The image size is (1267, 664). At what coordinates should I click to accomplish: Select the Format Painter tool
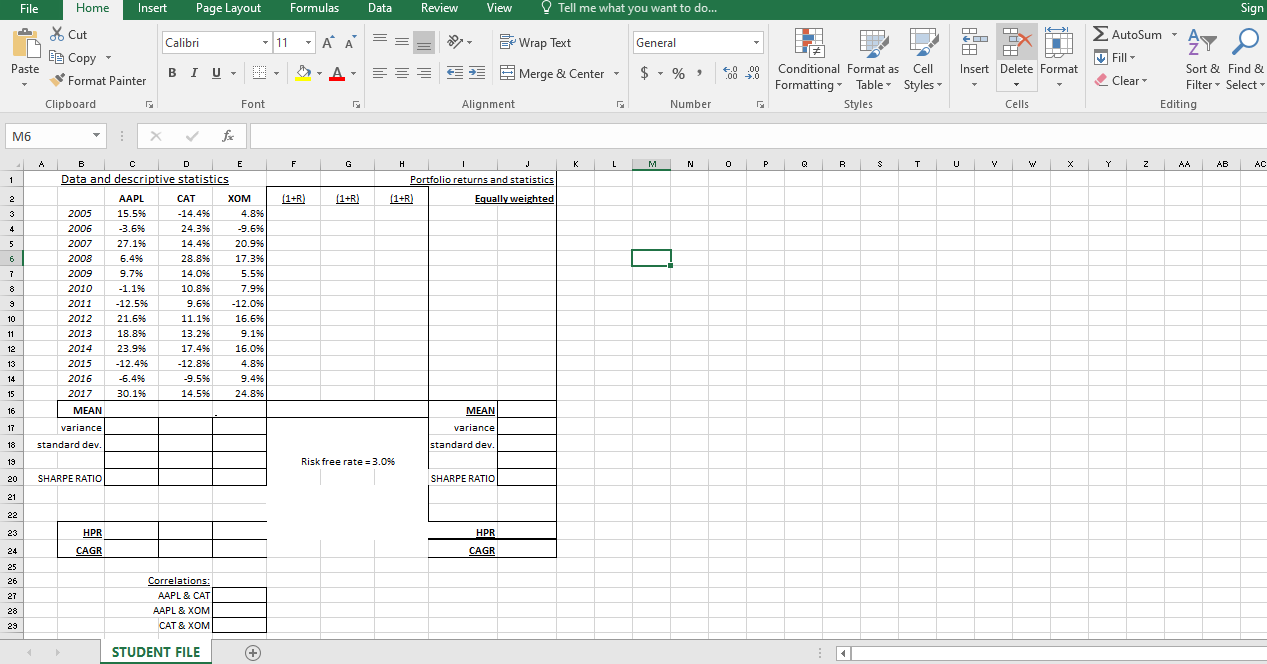(x=98, y=80)
